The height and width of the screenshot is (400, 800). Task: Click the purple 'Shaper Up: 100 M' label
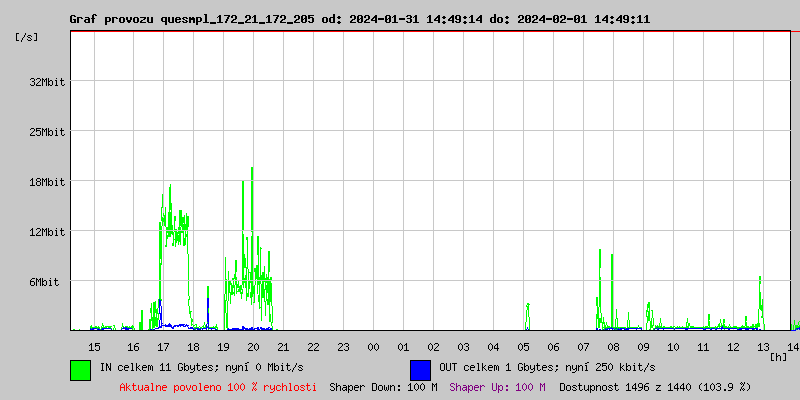[x=497, y=387]
